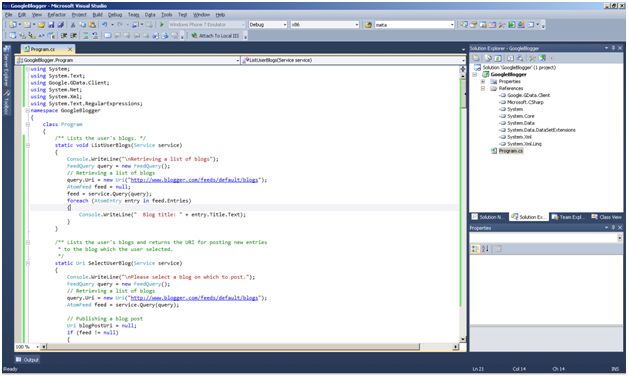Click editor vertical scrollbar down arrow
The width and height of the screenshot is (628, 377).
[463, 339]
